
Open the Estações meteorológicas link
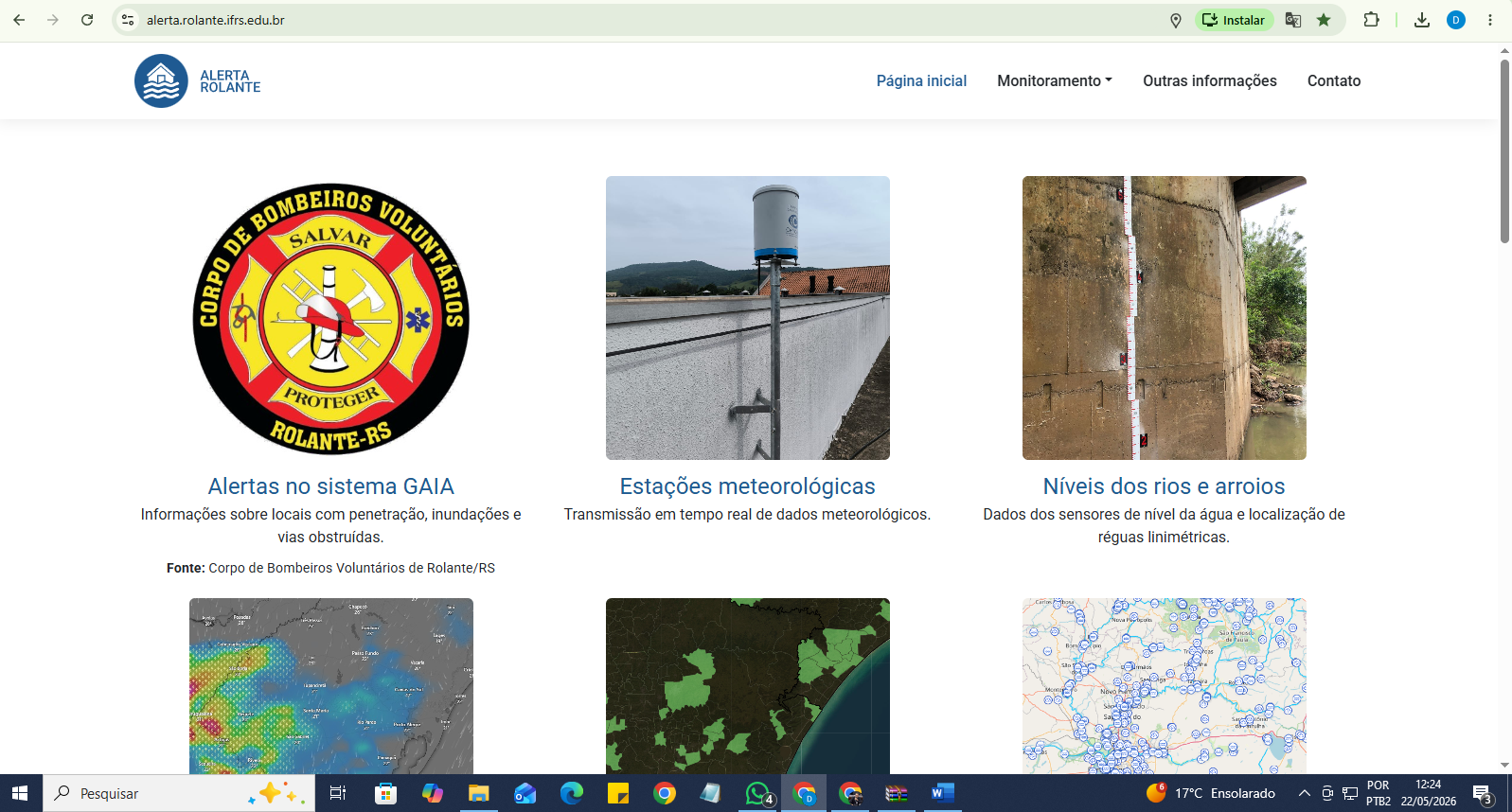click(x=747, y=486)
